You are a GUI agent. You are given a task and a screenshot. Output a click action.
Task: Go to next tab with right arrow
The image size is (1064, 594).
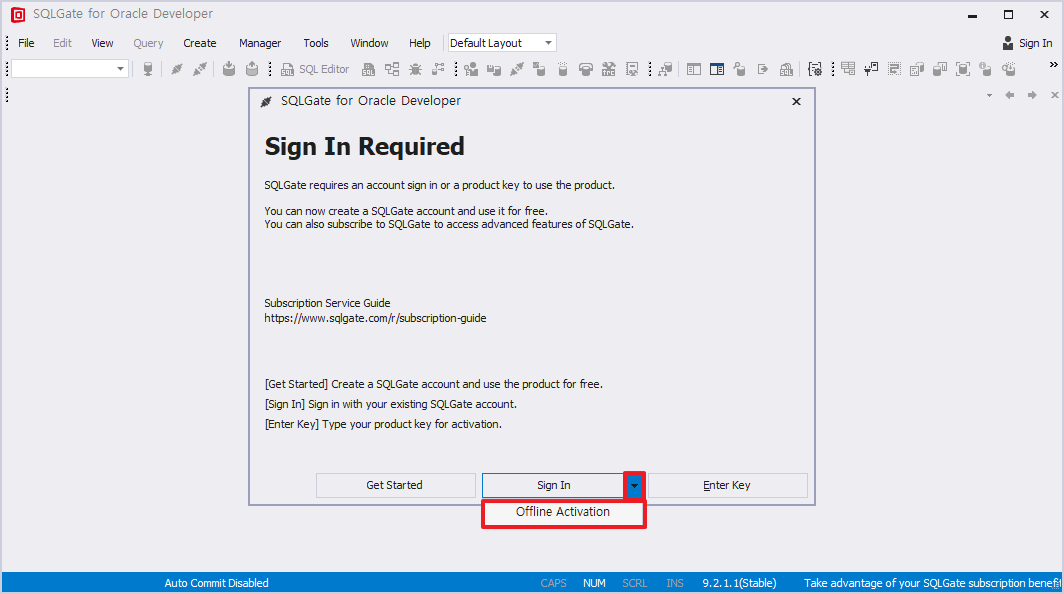1032,95
